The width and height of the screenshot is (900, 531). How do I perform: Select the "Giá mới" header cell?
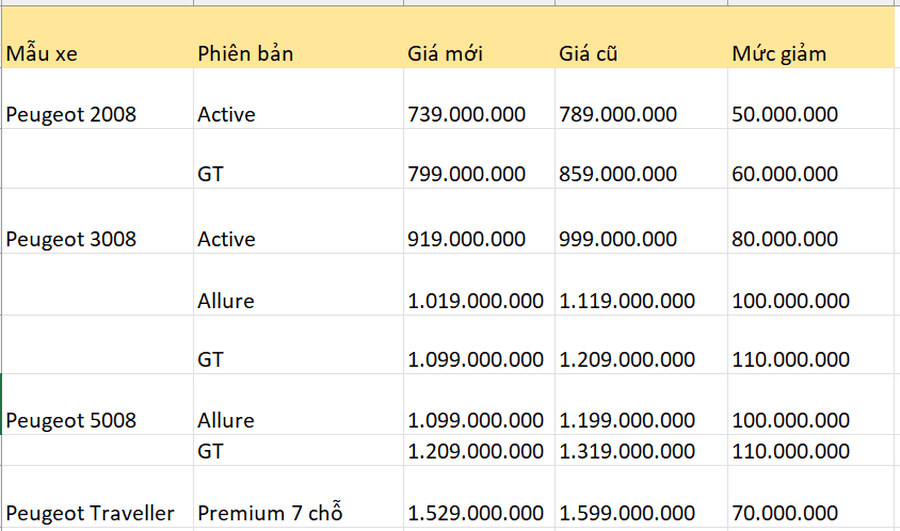point(446,53)
